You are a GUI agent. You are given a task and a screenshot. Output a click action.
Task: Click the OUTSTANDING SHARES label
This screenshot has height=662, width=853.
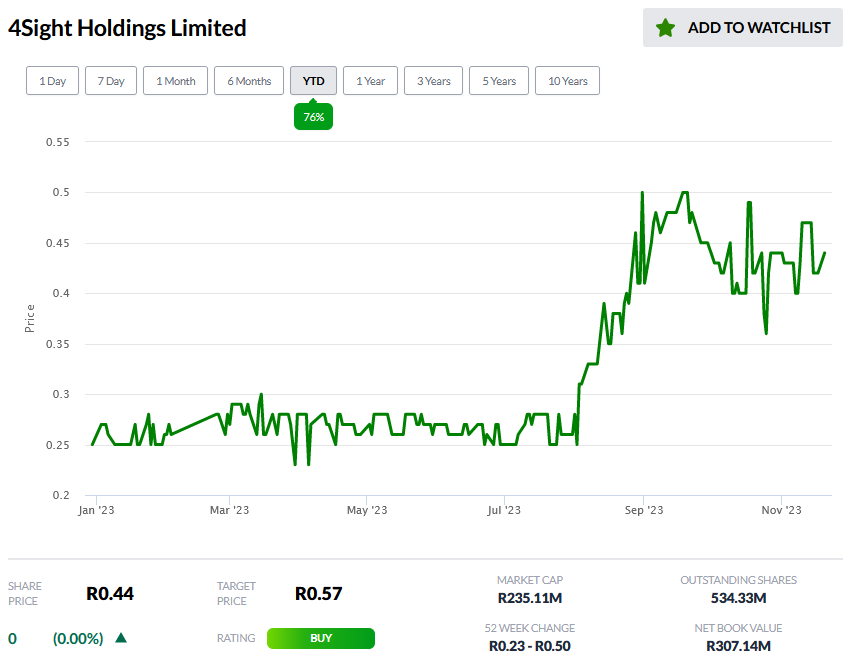[738, 580]
